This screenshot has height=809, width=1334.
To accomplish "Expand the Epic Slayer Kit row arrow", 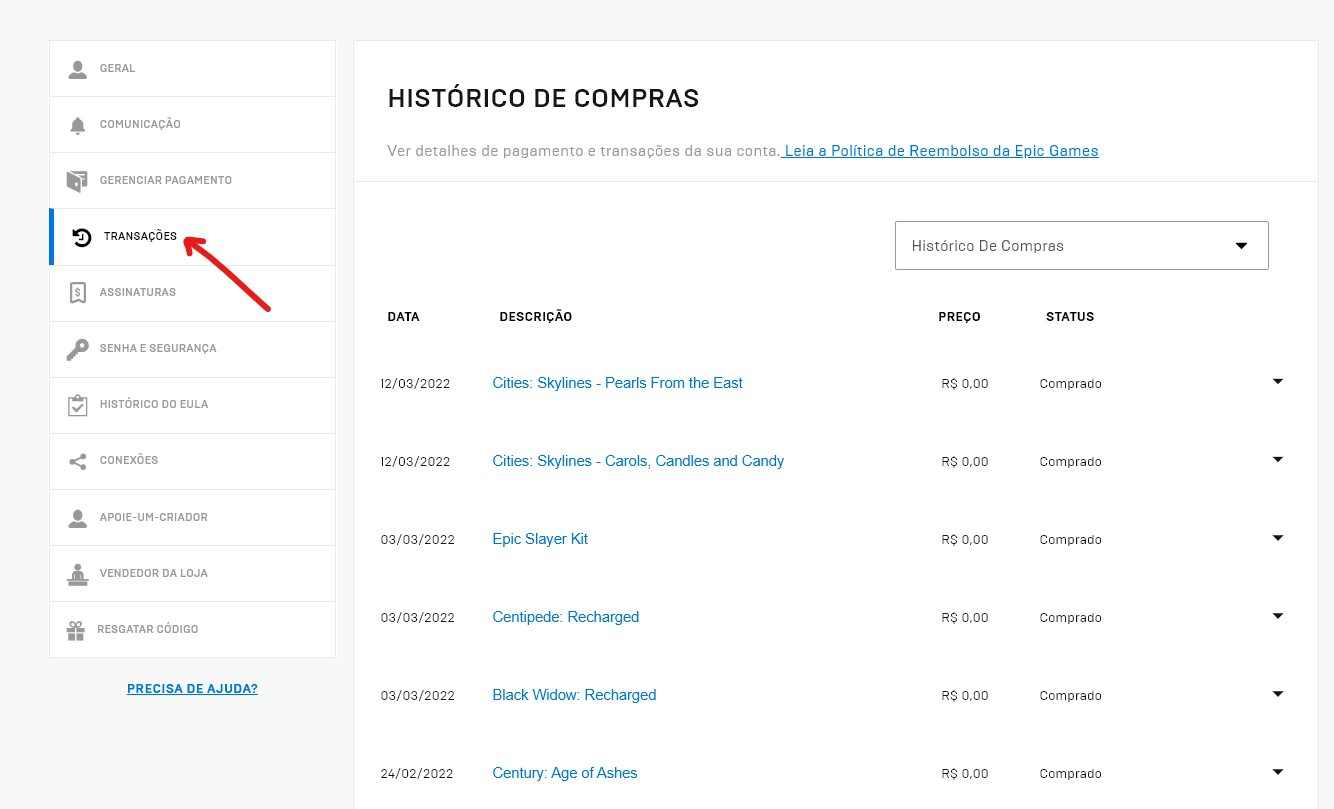I will pos(1277,538).
